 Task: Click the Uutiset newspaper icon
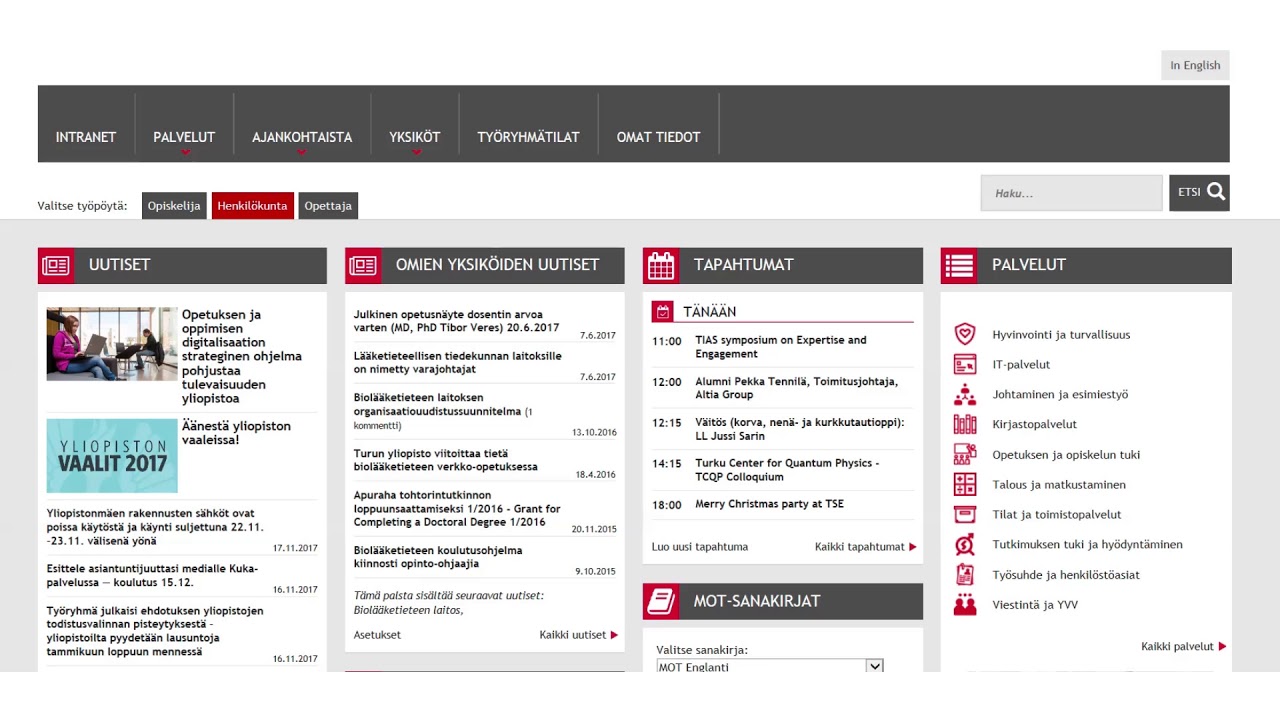[x=56, y=265]
